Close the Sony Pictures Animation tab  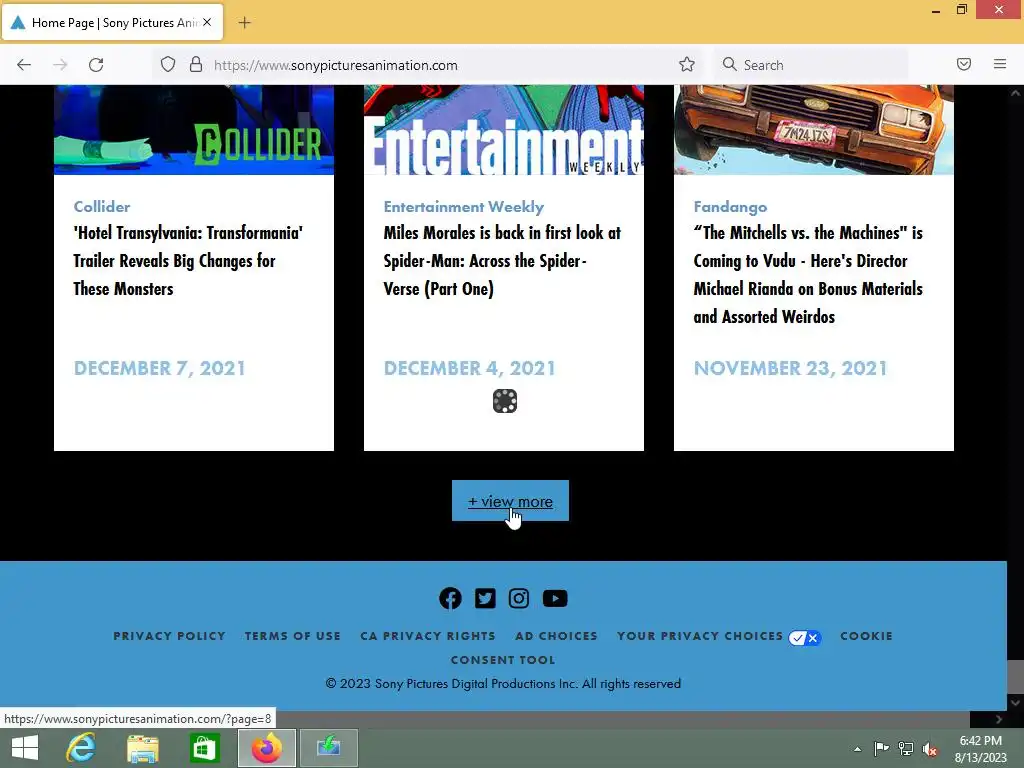(x=206, y=22)
